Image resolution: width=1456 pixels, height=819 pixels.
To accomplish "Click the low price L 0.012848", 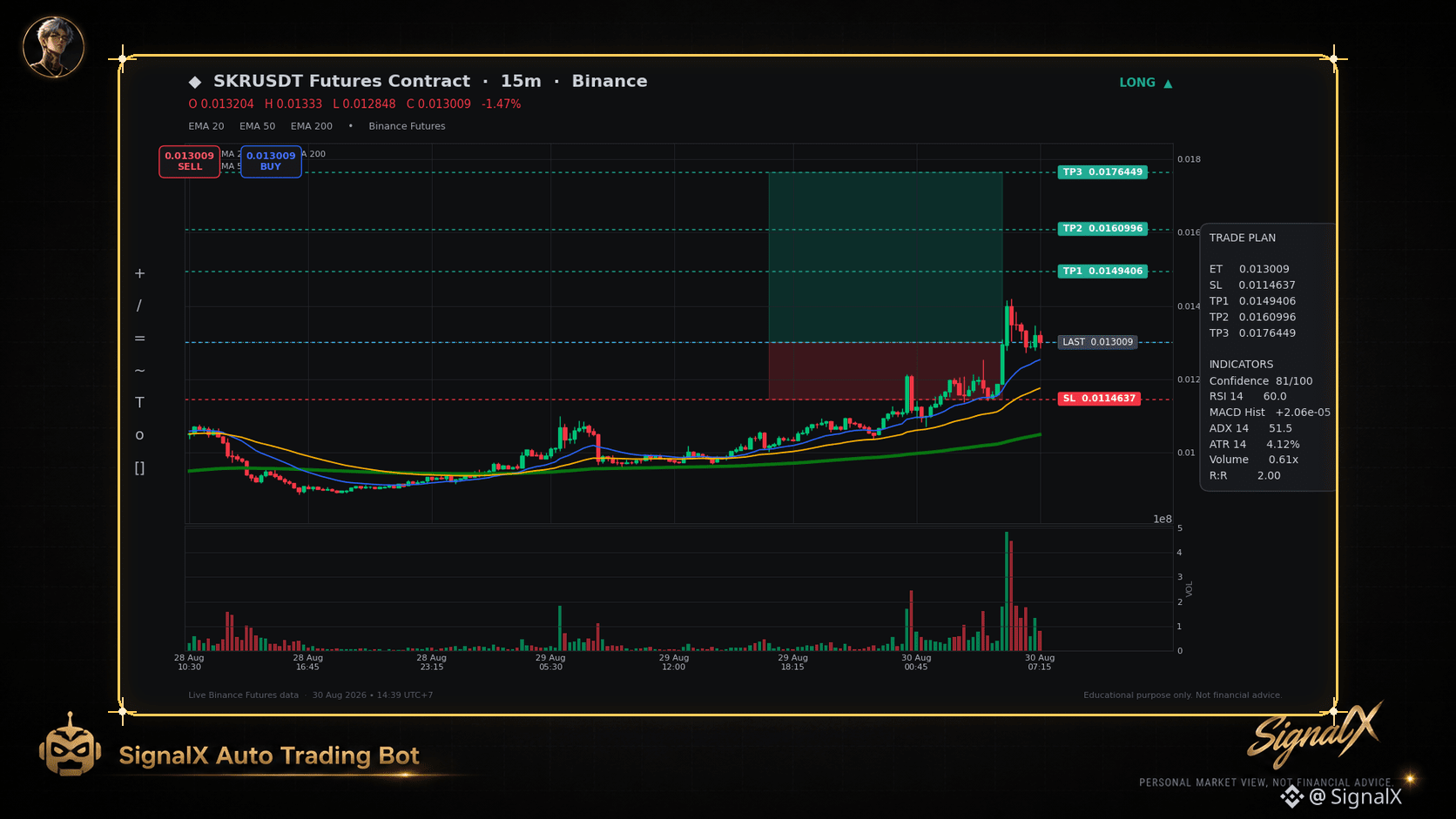I will tap(364, 104).
